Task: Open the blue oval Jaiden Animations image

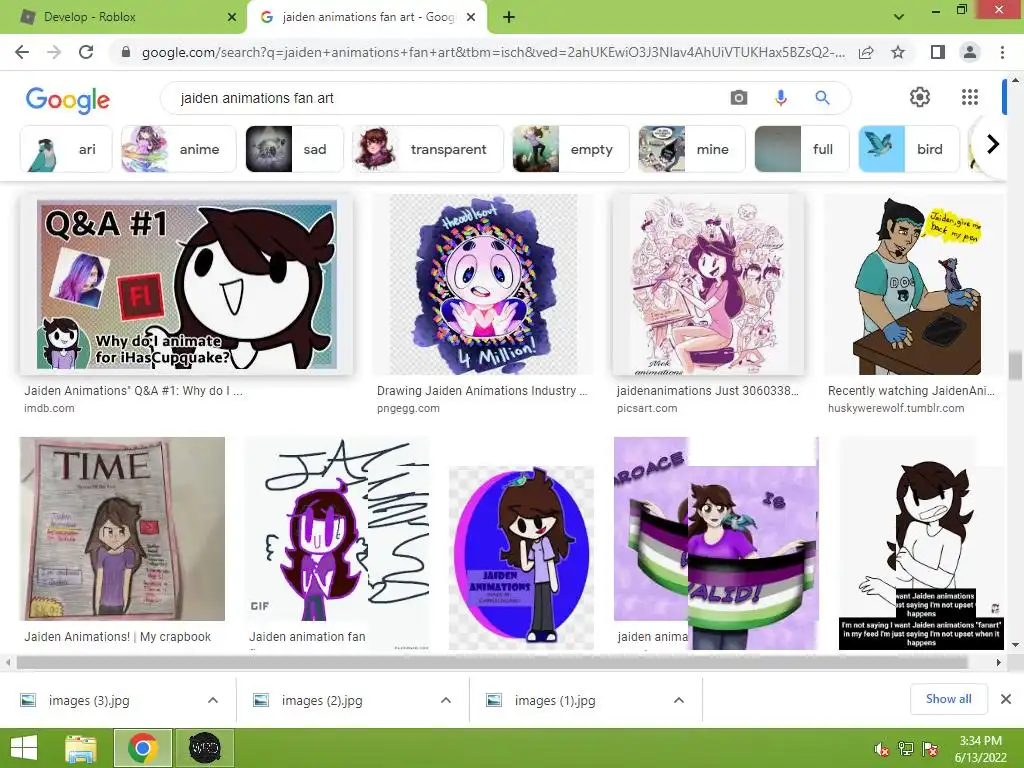Action: click(522, 557)
